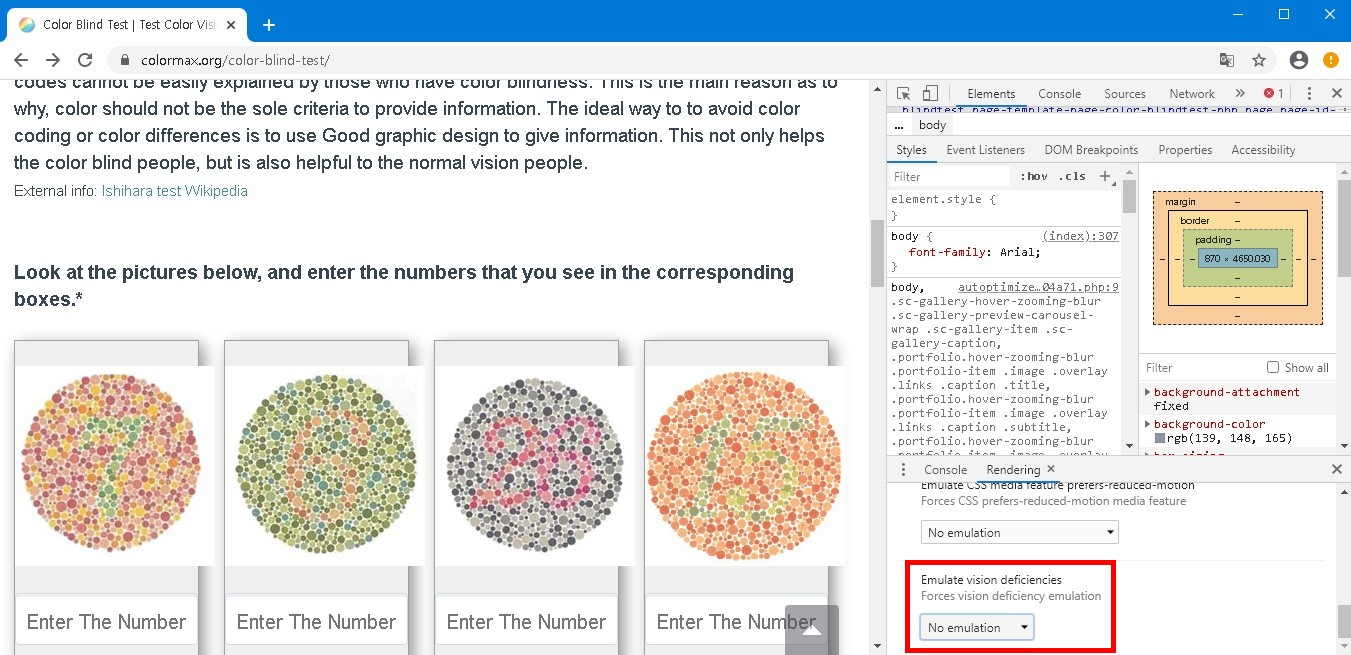
Task: Close the DevTools panel
Action: click(x=1337, y=93)
